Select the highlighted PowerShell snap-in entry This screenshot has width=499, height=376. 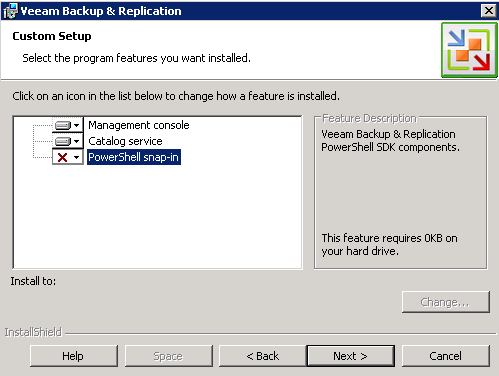tap(134, 157)
